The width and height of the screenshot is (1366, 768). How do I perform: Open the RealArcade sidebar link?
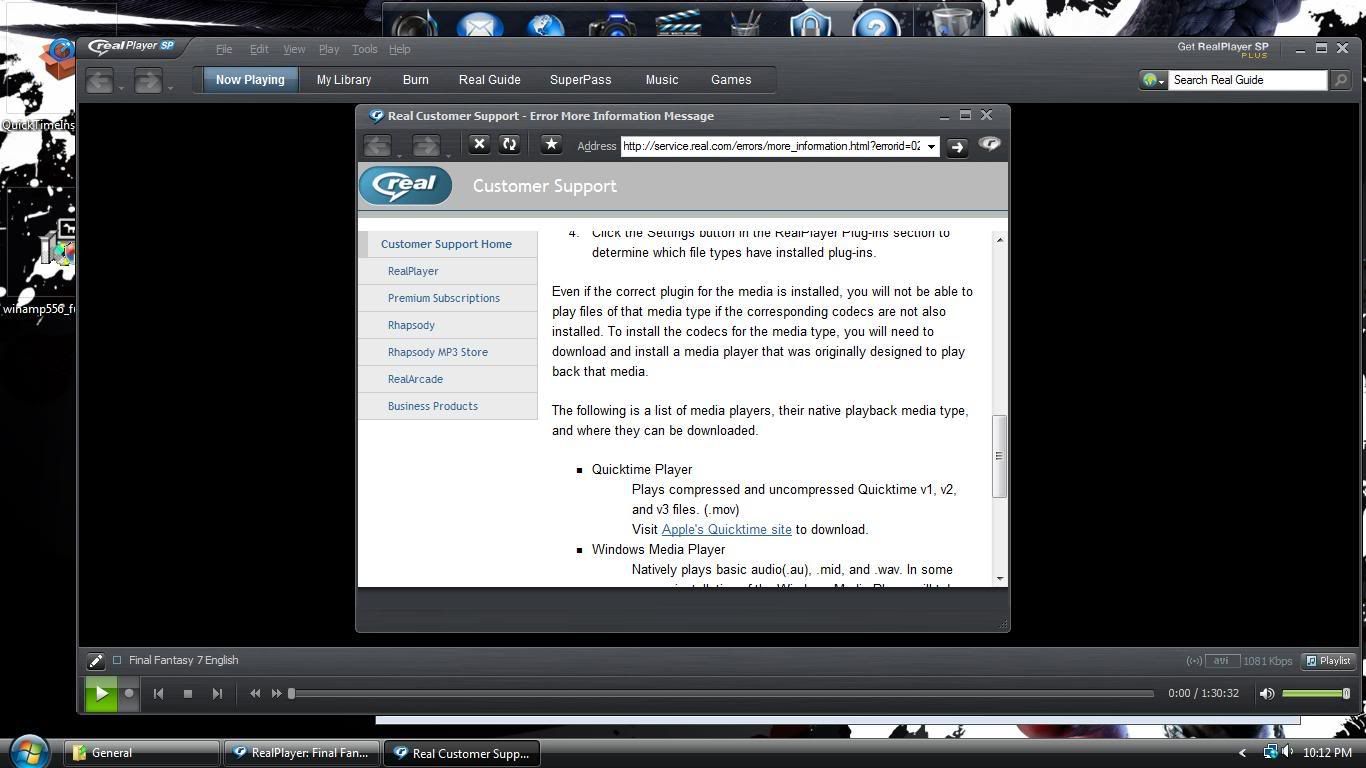tap(415, 379)
